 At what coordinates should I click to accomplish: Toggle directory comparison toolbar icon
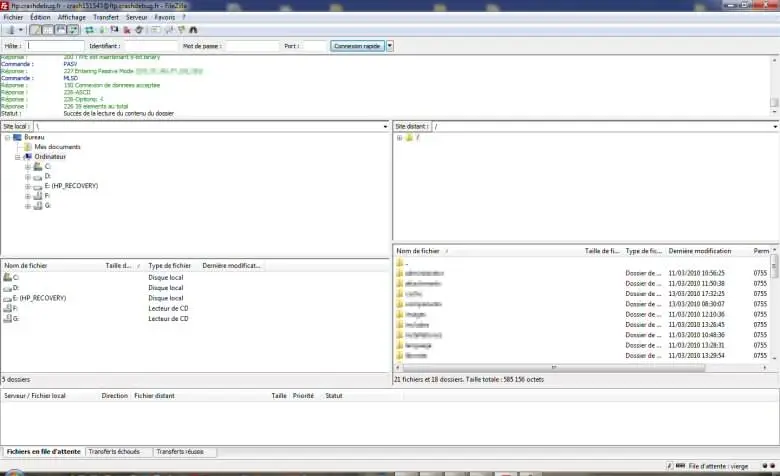pyautogui.click(x=169, y=30)
